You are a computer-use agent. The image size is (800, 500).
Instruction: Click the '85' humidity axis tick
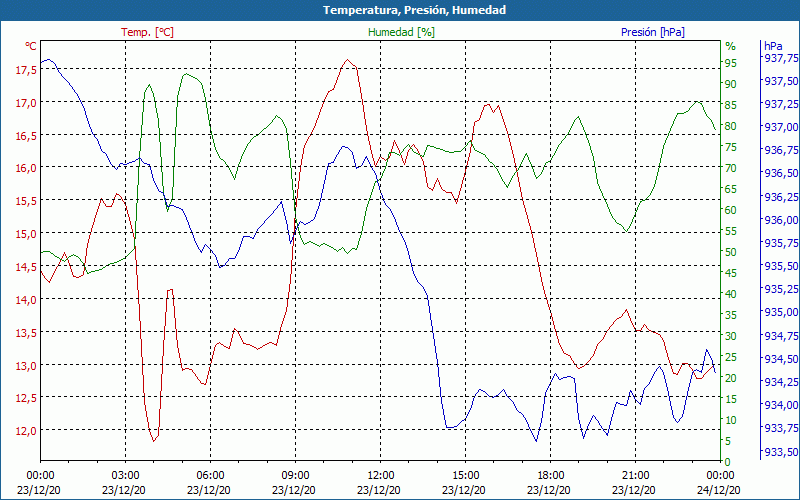pyautogui.click(x=731, y=106)
